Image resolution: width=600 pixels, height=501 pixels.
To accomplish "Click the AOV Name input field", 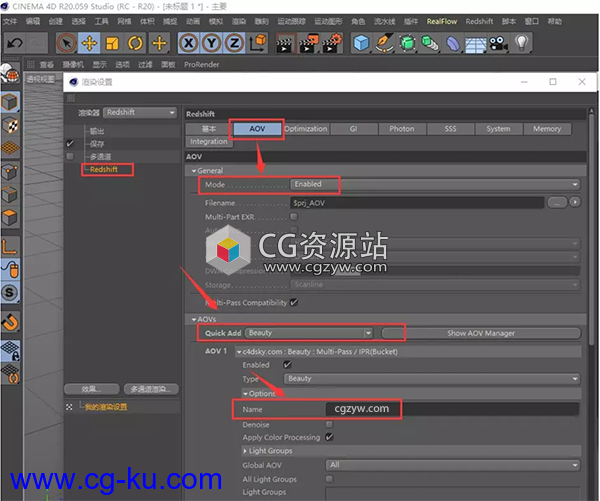I will [453, 409].
